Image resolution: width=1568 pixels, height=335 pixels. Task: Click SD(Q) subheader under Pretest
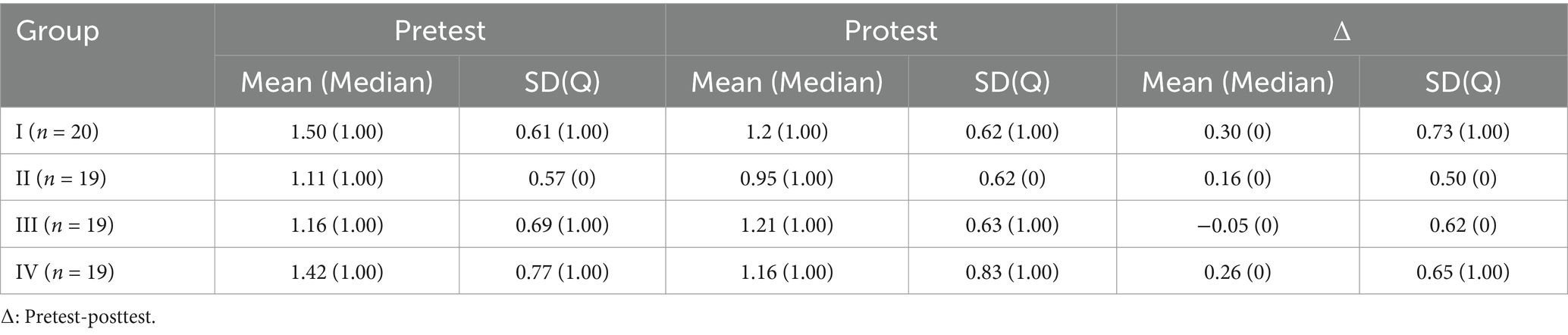click(562, 82)
